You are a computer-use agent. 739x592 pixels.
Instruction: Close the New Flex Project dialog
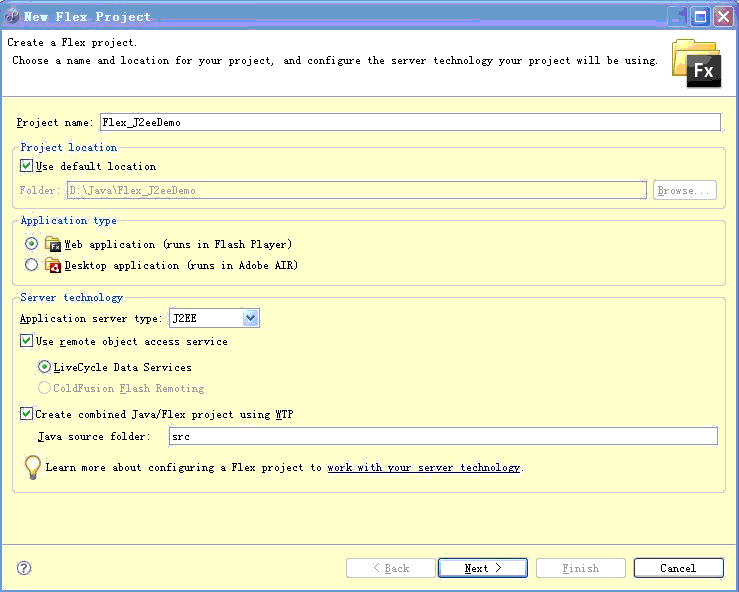(723, 17)
